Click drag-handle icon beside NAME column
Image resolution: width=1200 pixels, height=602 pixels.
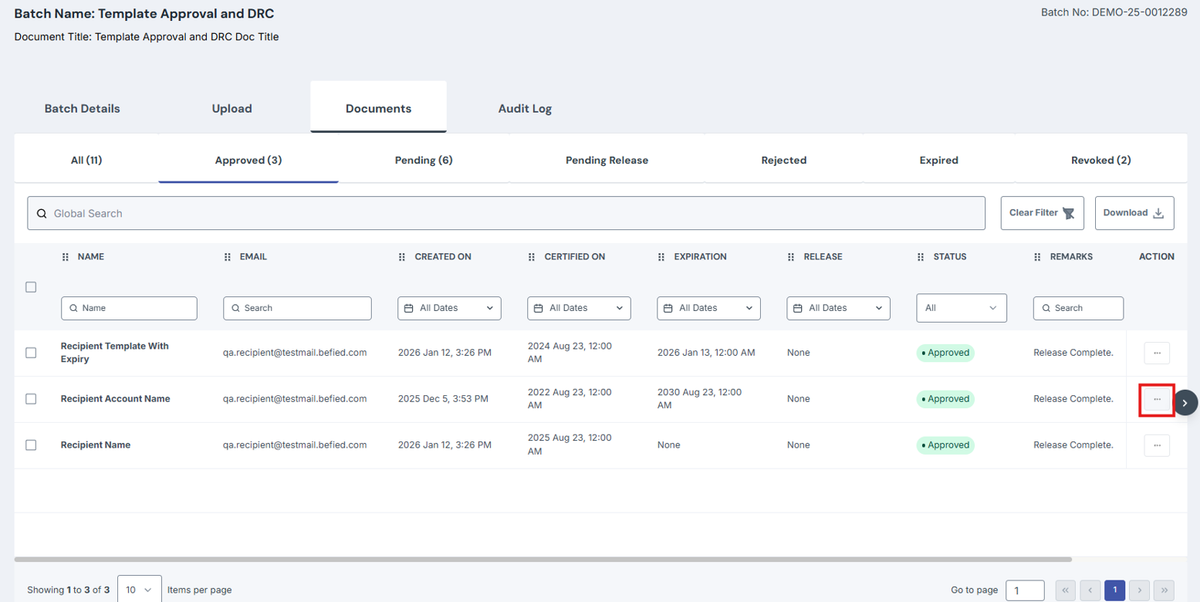click(66, 257)
